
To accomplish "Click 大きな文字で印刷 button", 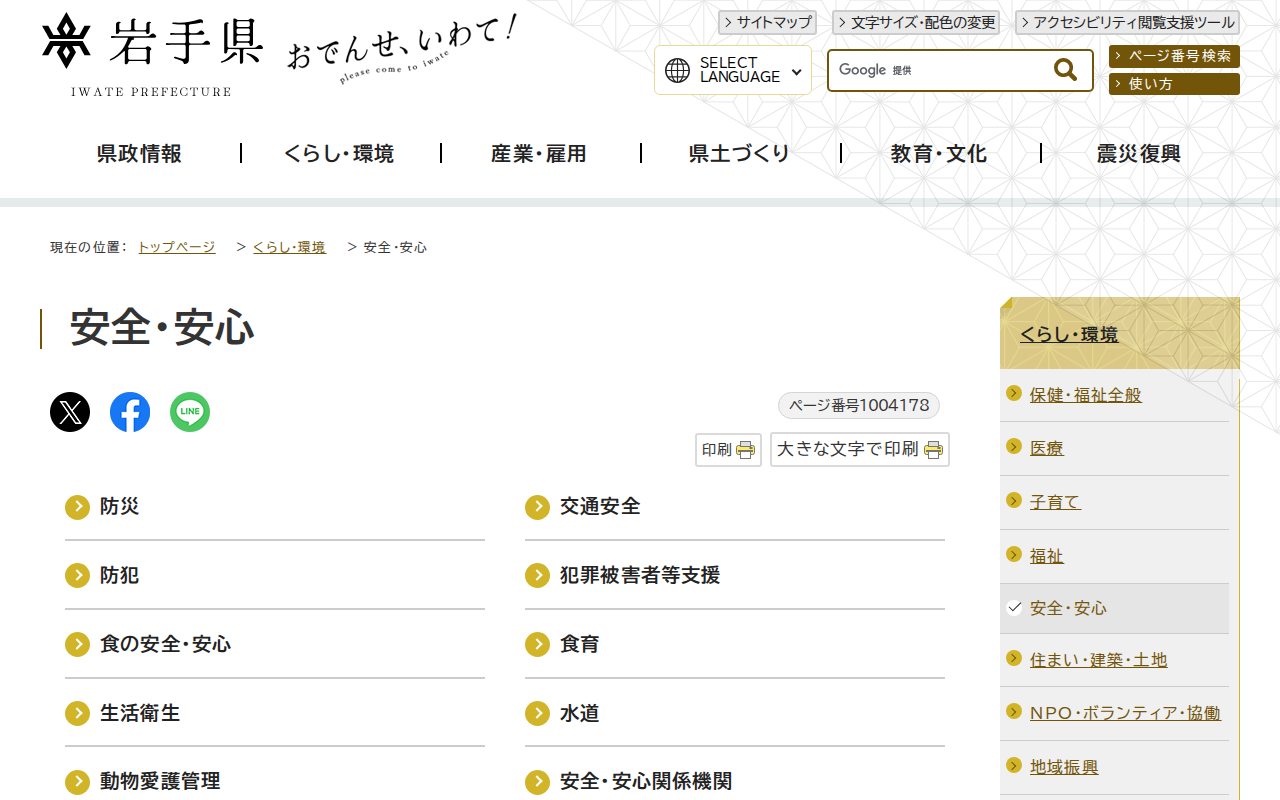I will pyautogui.click(x=860, y=450).
